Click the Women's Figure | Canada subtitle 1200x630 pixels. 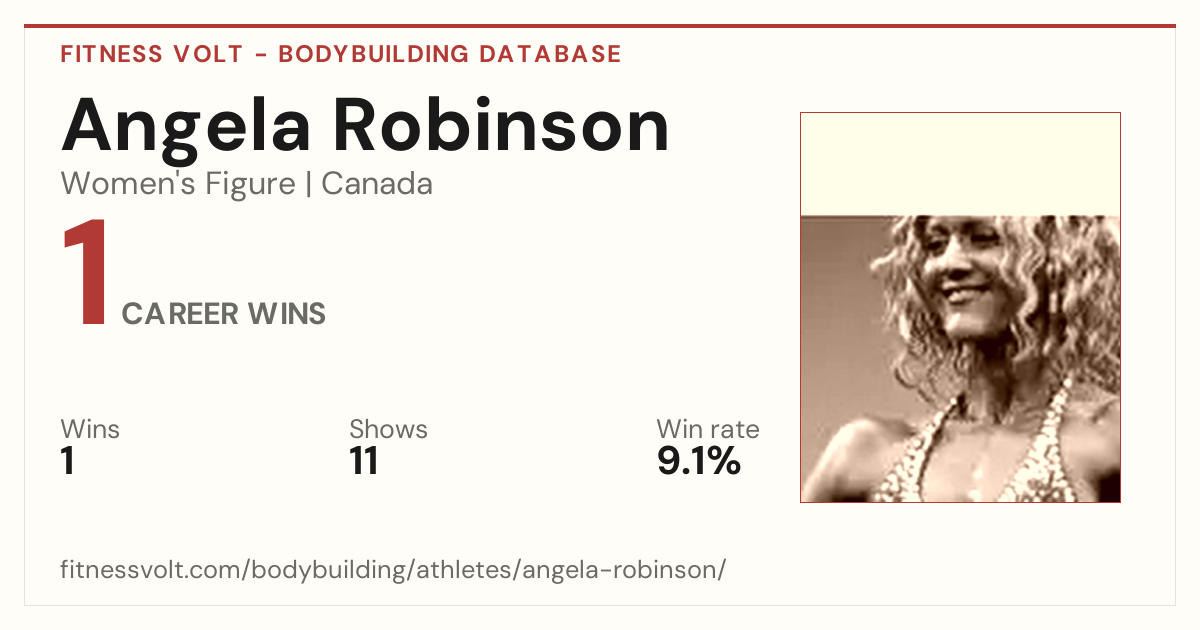pos(247,184)
